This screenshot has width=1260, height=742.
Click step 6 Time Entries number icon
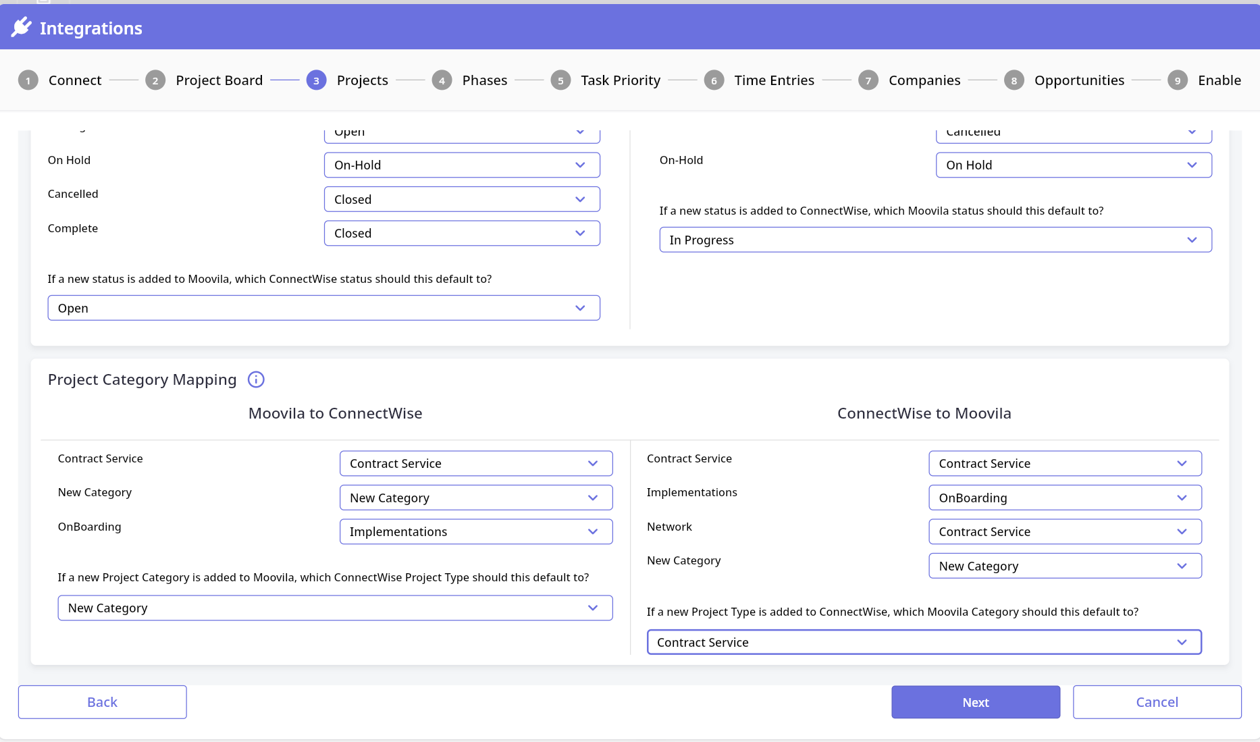(714, 80)
